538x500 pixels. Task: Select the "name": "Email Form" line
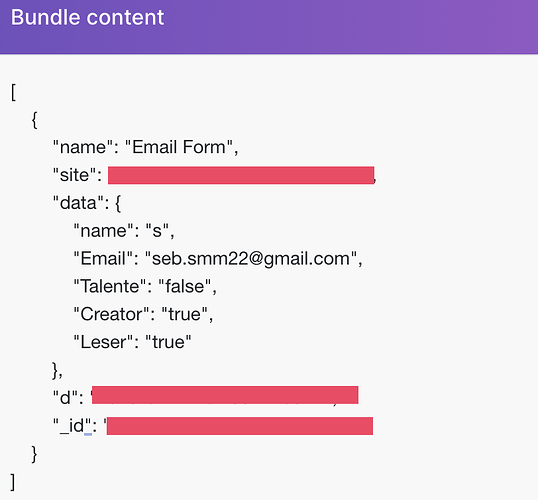pos(145,147)
